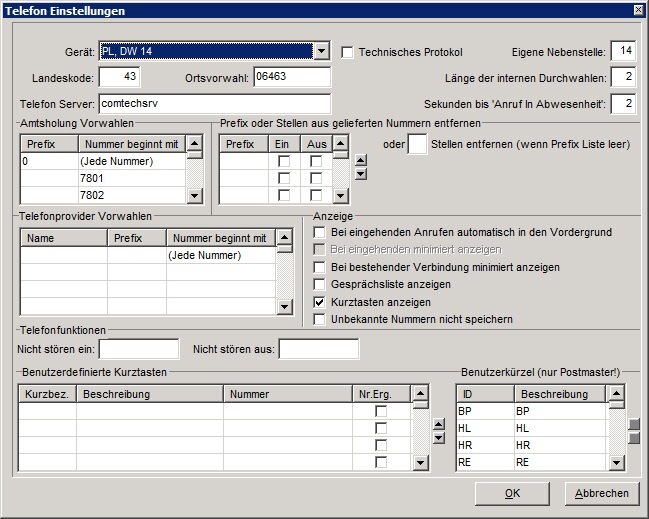The height and width of the screenshot is (519, 649).
Task: Move prefix removal row up arrow
Action: (361, 160)
